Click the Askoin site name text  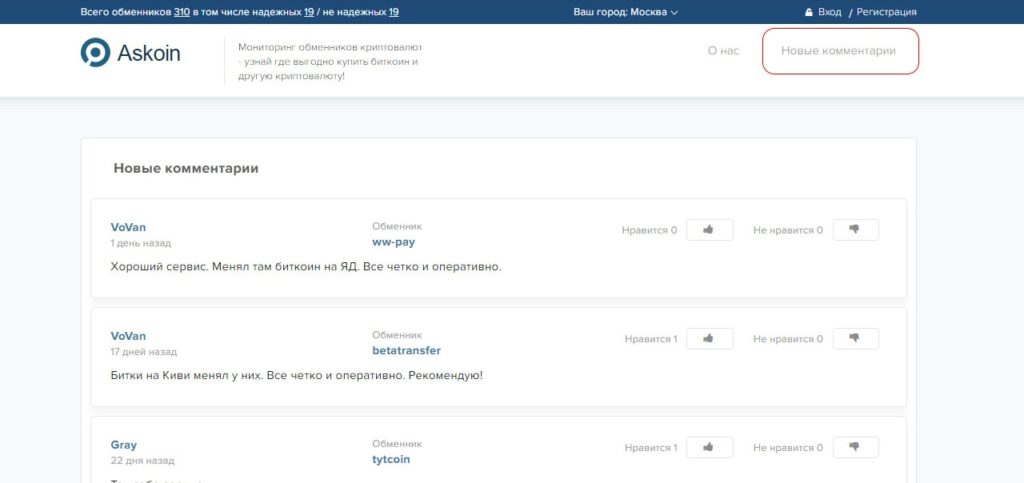[x=149, y=53]
